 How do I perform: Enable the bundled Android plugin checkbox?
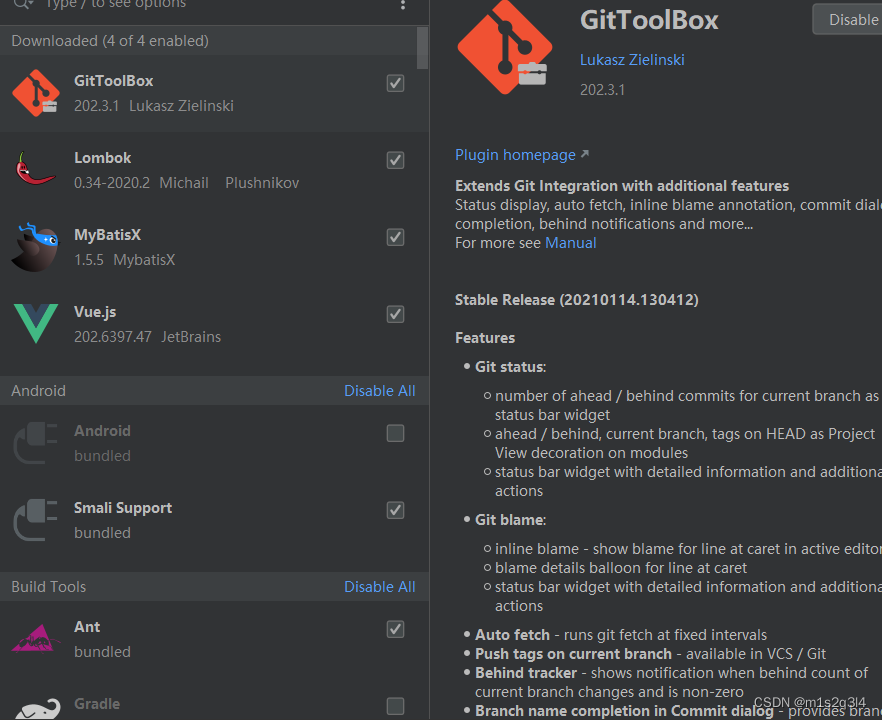pyautogui.click(x=395, y=433)
